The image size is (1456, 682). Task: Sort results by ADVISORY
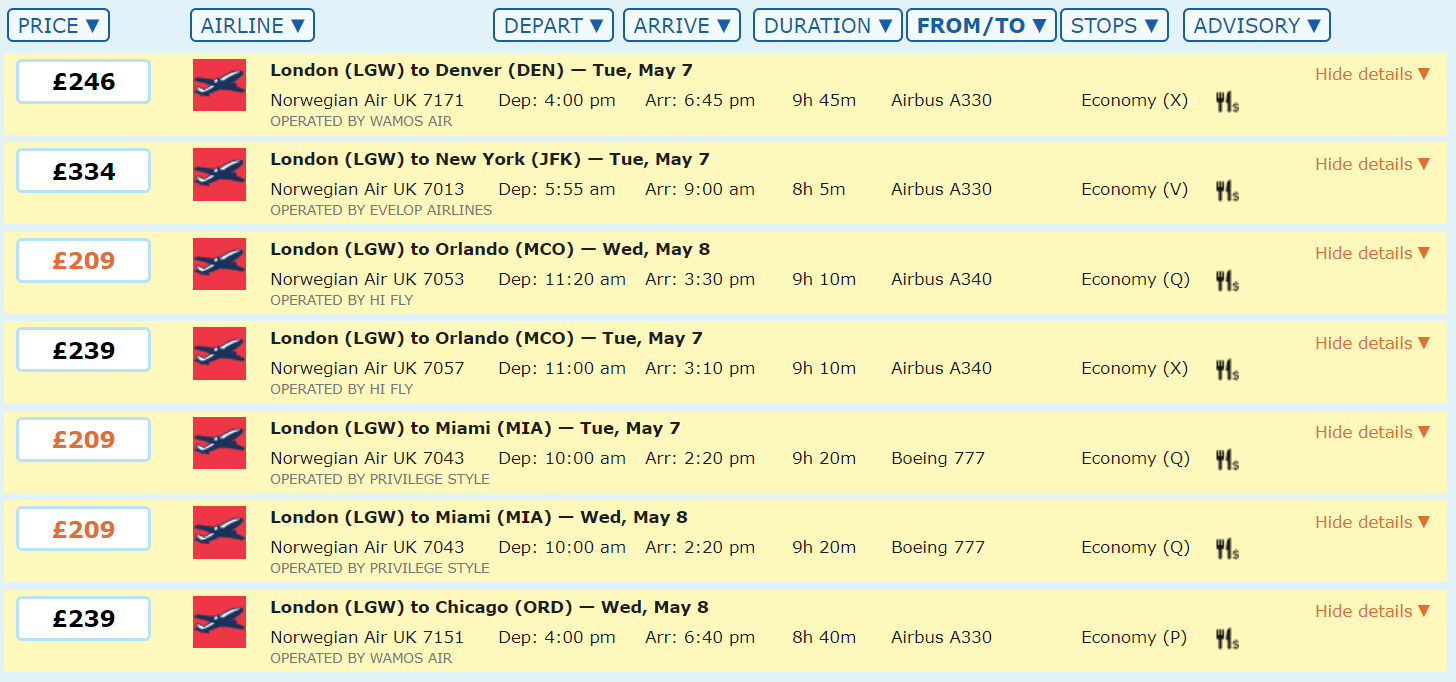[1257, 25]
